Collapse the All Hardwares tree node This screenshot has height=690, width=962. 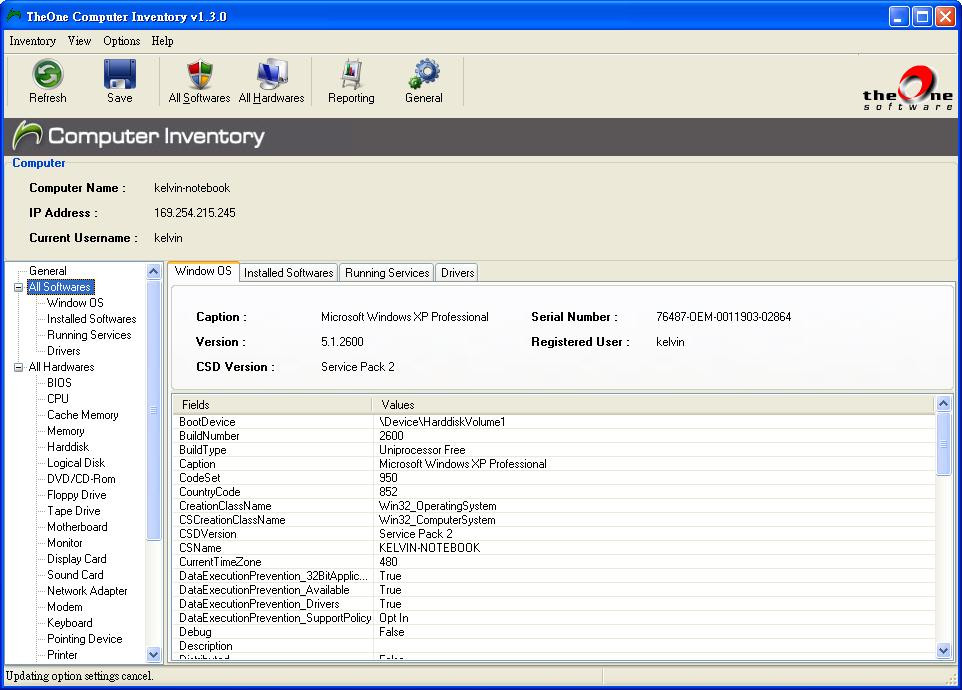[18, 367]
